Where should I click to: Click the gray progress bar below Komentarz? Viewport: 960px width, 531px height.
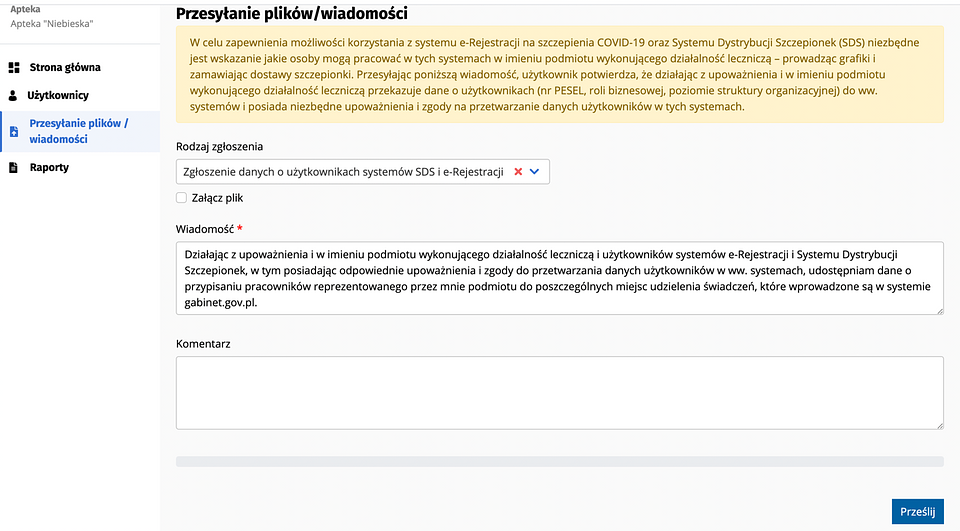(560, 461)
